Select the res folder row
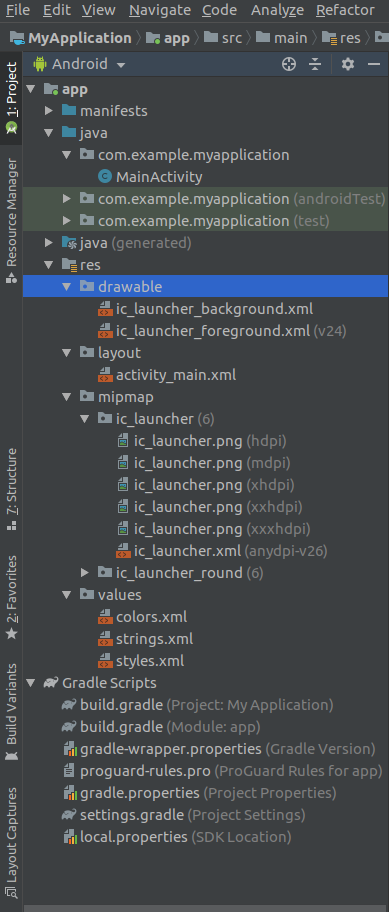The image size is (389, 912). [206, 265]
